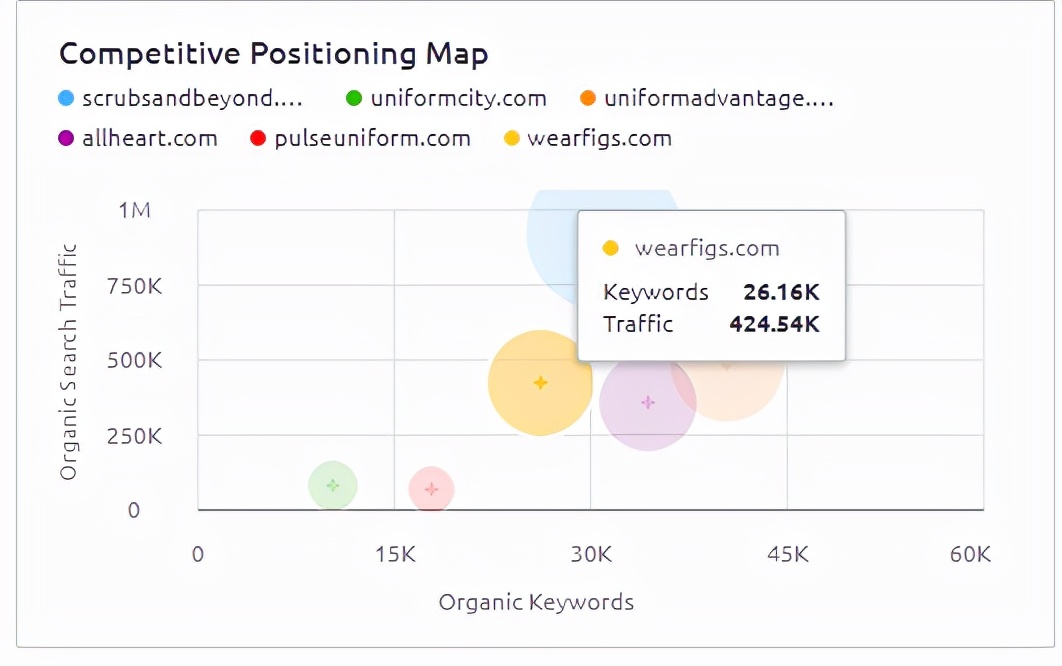Viewport: 1062px width, 666px height.
Task: Click the Competitive Positioning Map title
Action: [x=273, y=53]
